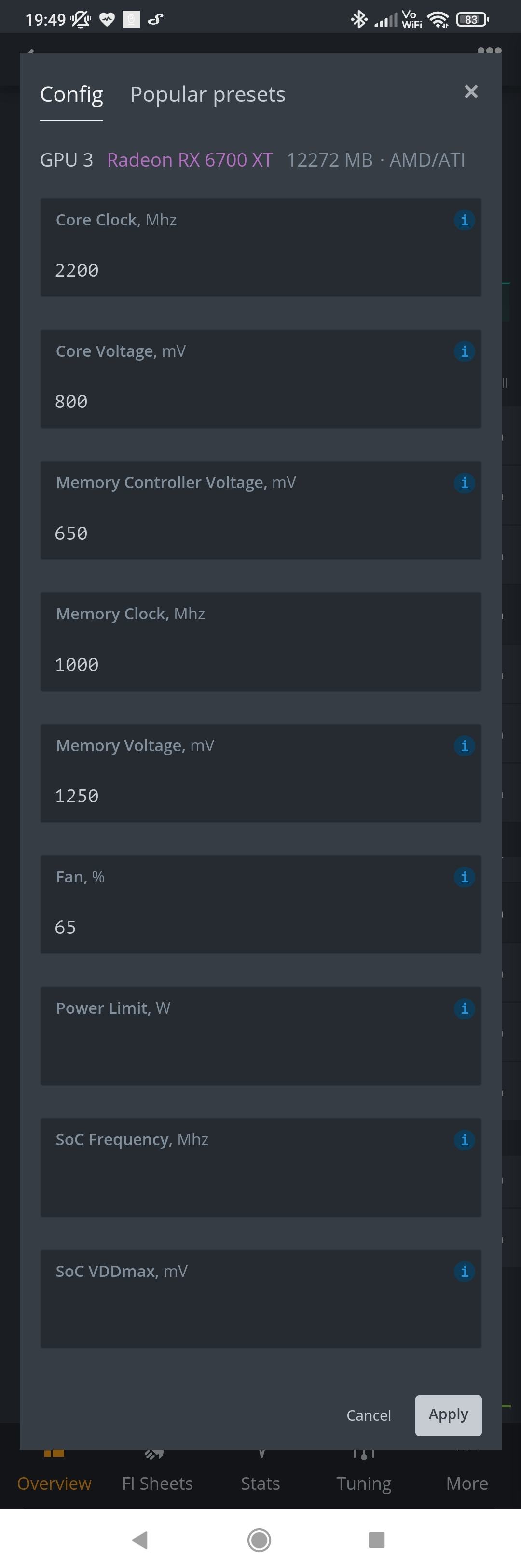Tap Android back navigation button

[140, 1540]
